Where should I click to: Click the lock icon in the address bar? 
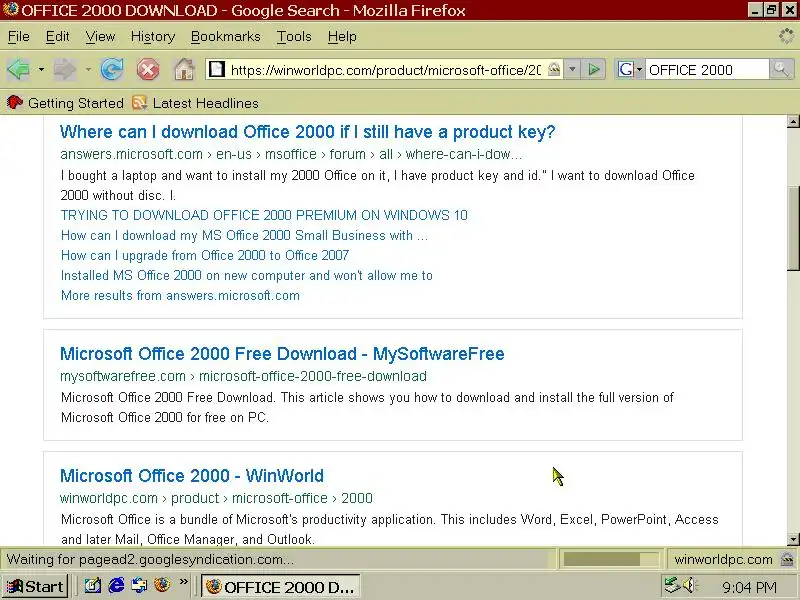(554, 69)
